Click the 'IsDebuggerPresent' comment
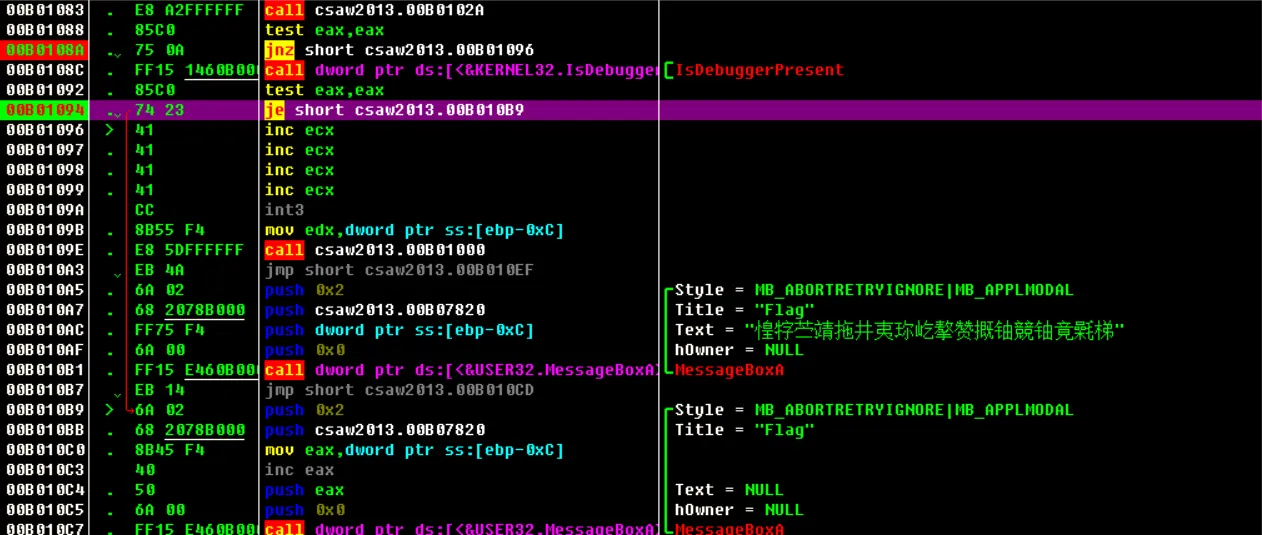The width and height of the screenshot is (1262, 535). [759, 70]
